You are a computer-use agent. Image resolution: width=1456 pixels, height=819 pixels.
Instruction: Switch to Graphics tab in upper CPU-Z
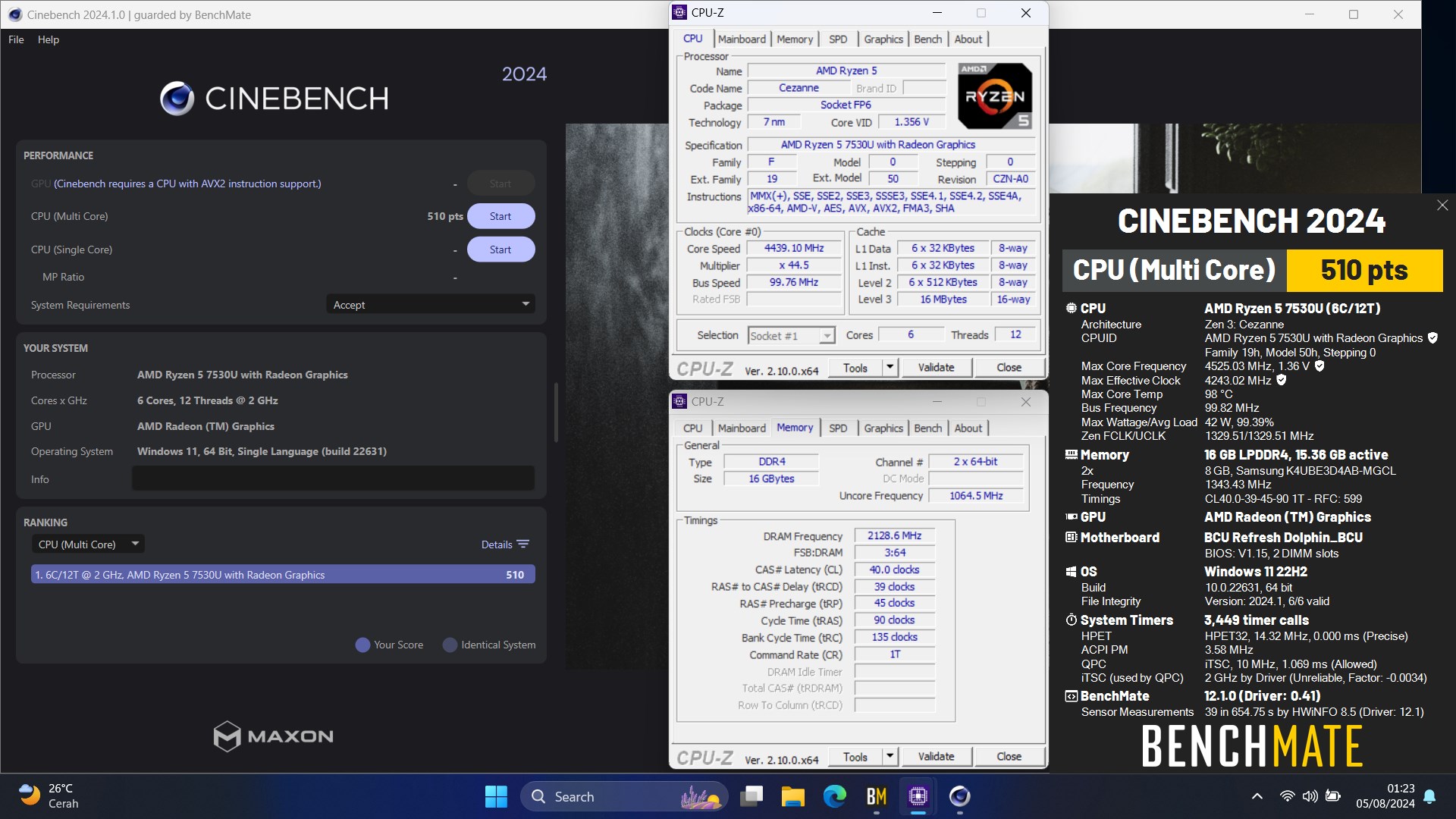pos(883,39)
